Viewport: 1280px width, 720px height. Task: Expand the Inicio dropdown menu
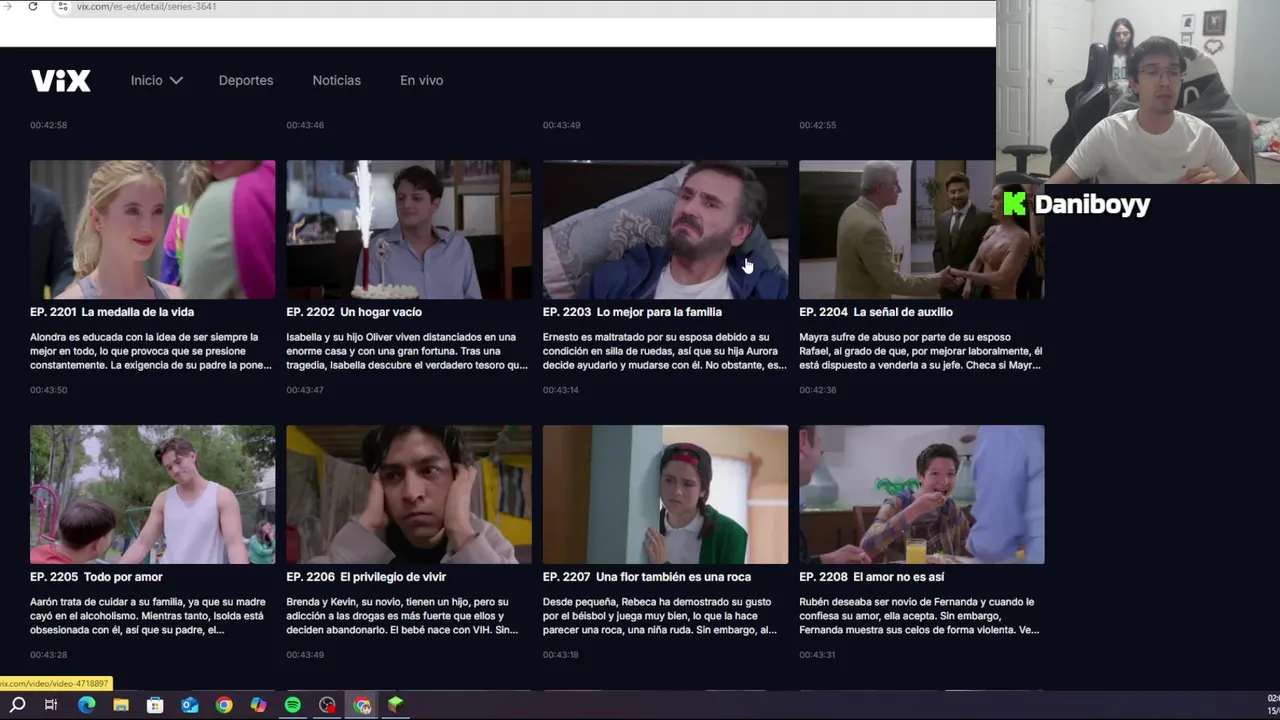(156, 80)
